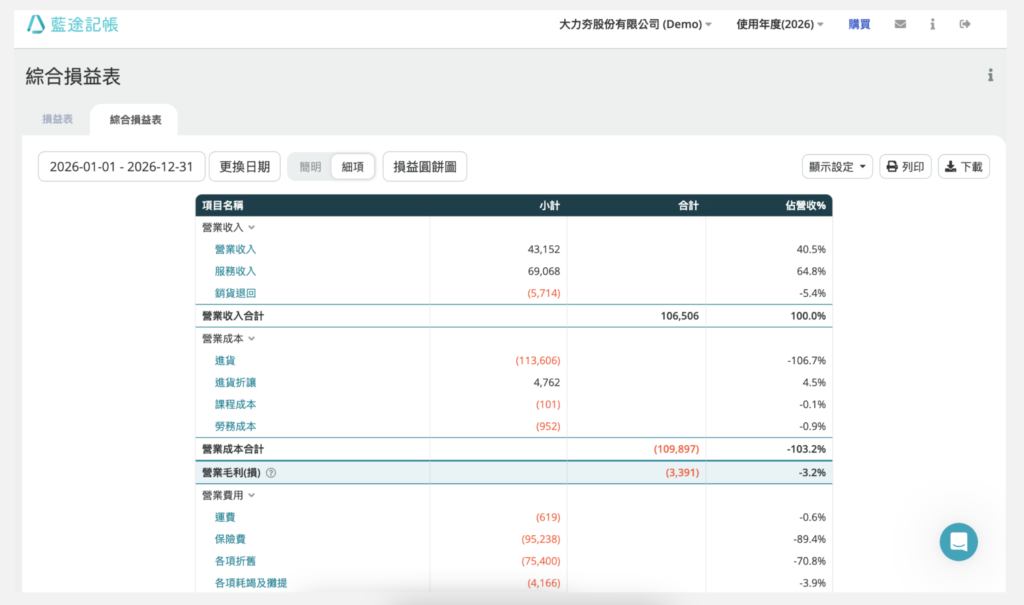
Task: Click the 藍途記帳 logo icon
Action: tap(36, 24)
